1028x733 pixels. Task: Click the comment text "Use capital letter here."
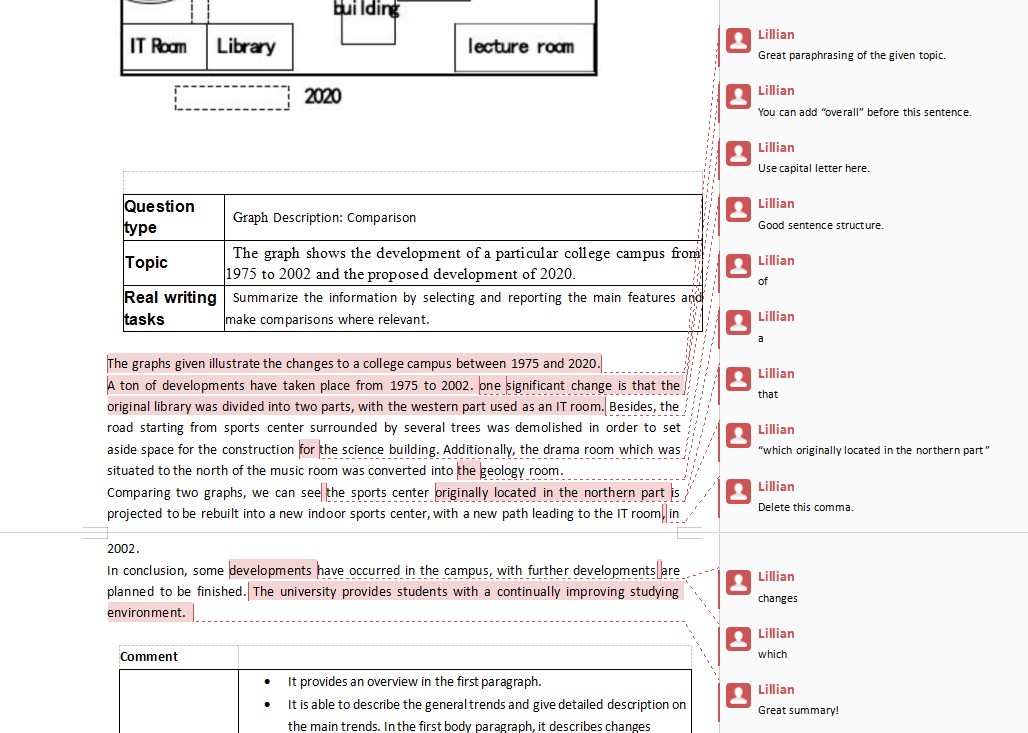point(813,168)
